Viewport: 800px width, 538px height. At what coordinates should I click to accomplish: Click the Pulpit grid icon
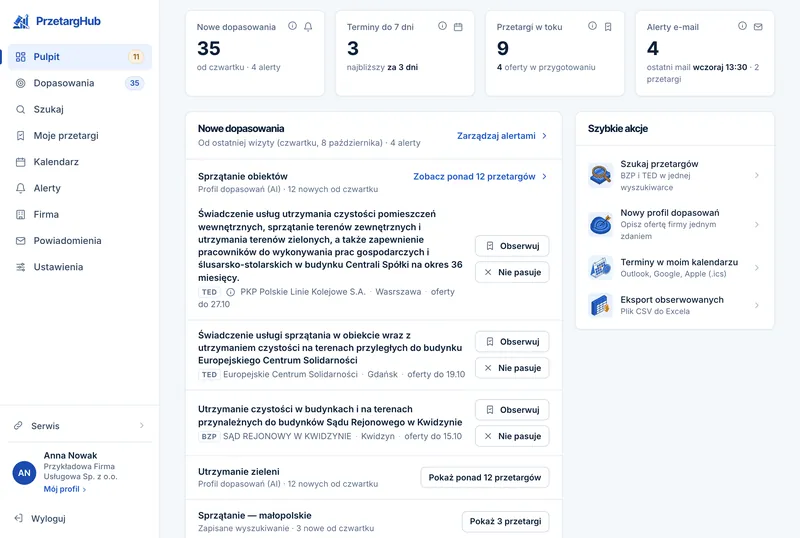(20, 57)
